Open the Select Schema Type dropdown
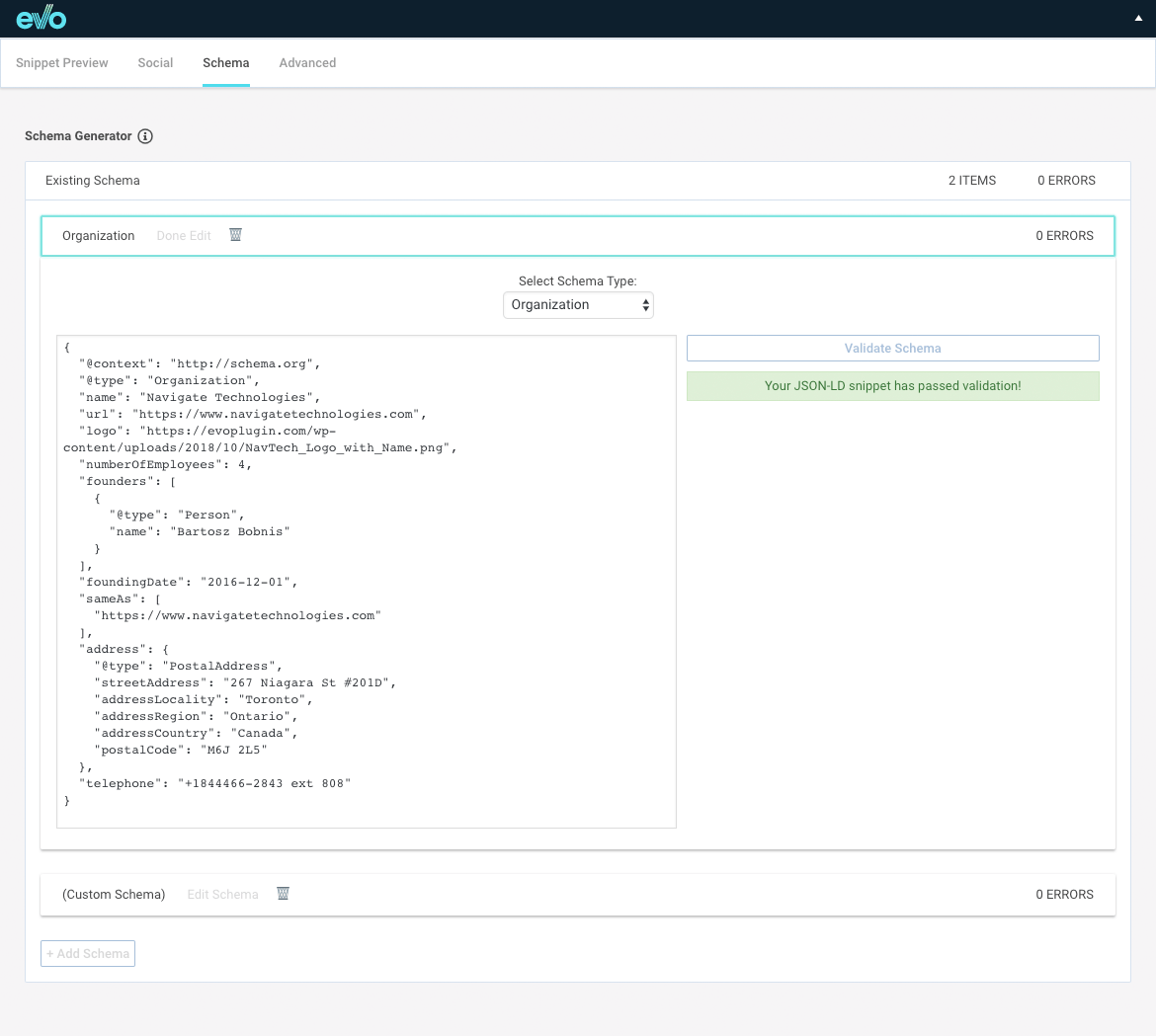Screen dimensions: 1156x1036 [x=578, y=305]
